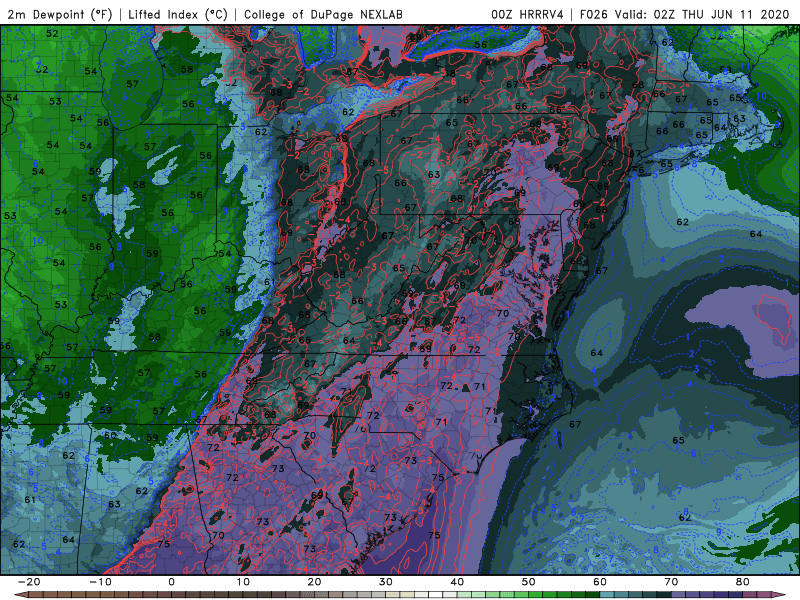Click the "60" color scale label
This screenshot has height=600, width=800.
click(600, 582)
